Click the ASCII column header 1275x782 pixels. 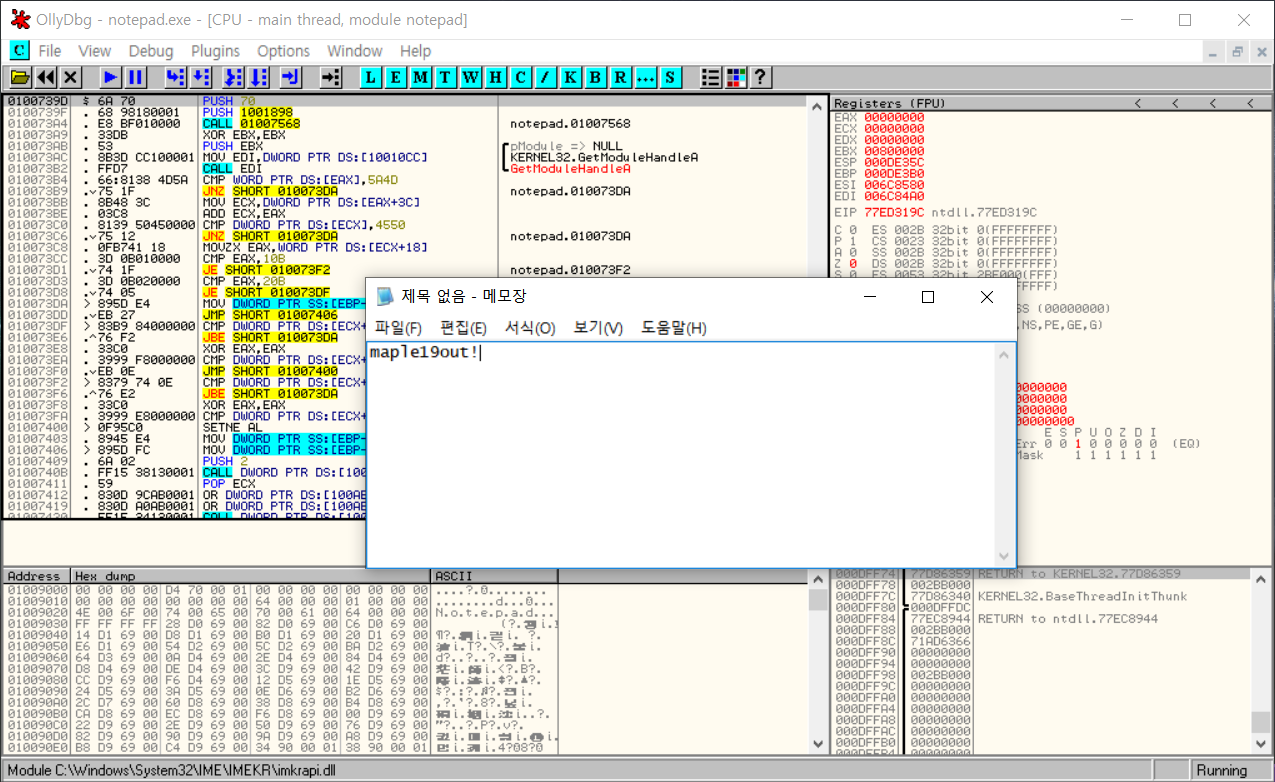[x=494, y=576]
